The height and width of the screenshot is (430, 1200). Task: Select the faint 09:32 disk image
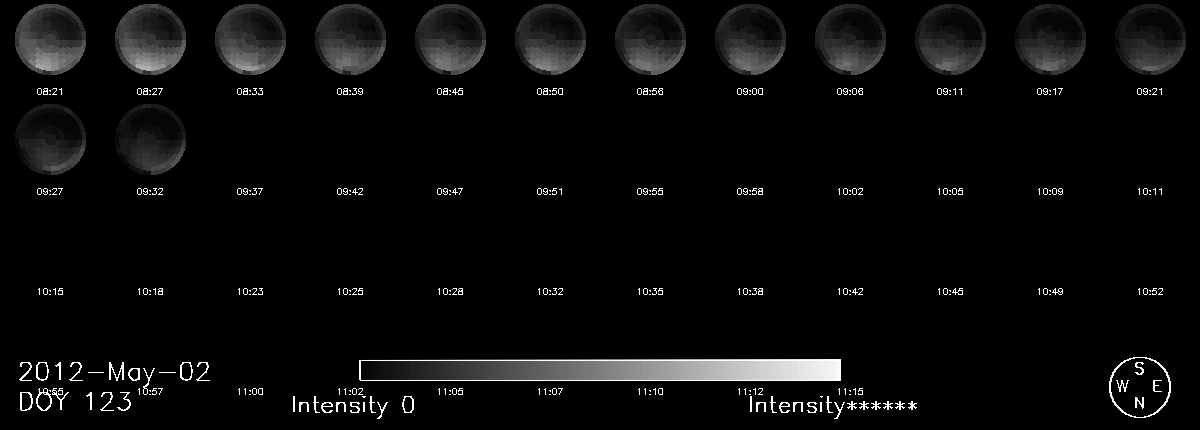tap(150, 140)
